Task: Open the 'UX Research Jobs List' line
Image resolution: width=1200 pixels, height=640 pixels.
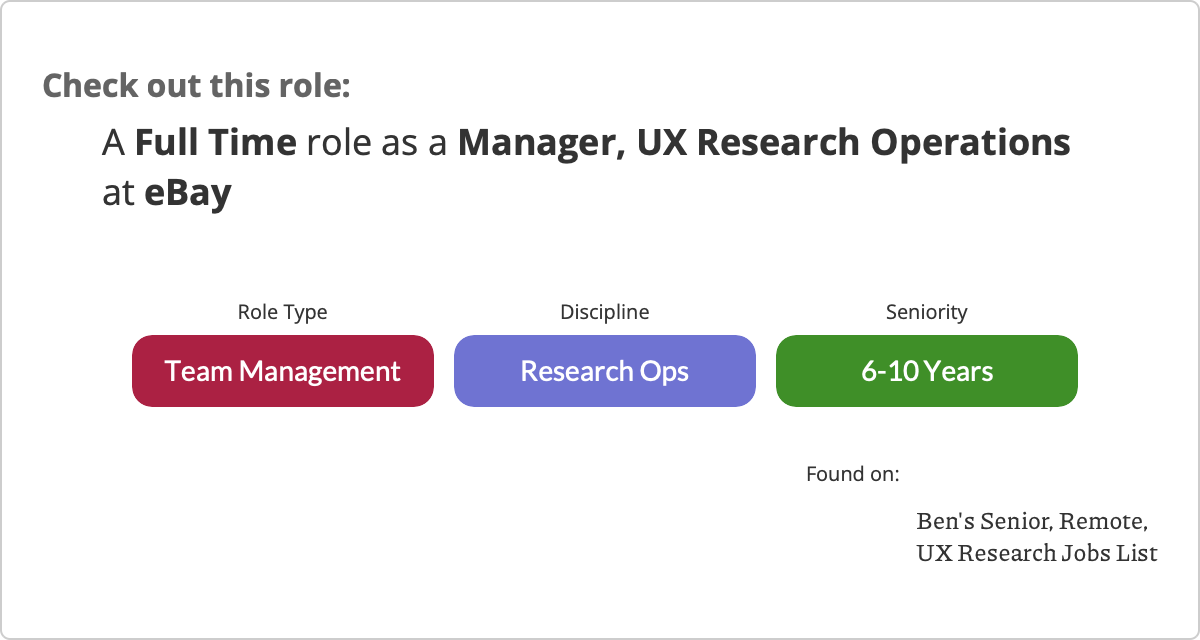Action: 1037,552
